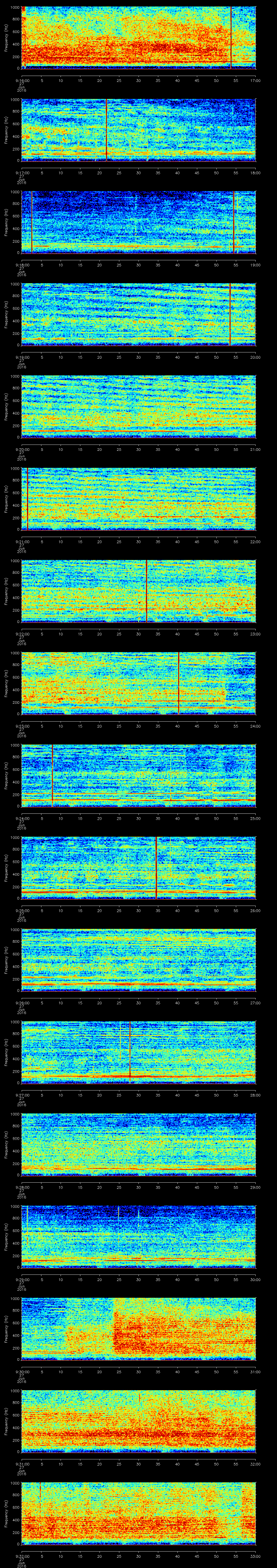The image size is (277, 1568).
Task: Click the Frequency (Hz) axis label of the 9:16:00 plot
Action: click(6, 38)
